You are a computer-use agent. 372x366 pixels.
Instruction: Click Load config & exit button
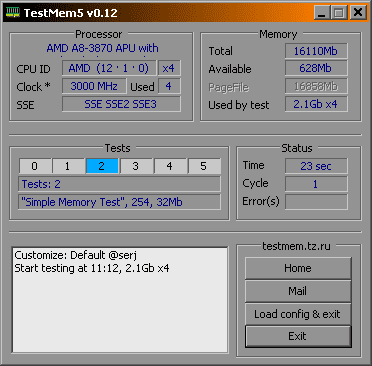[298, 314]
